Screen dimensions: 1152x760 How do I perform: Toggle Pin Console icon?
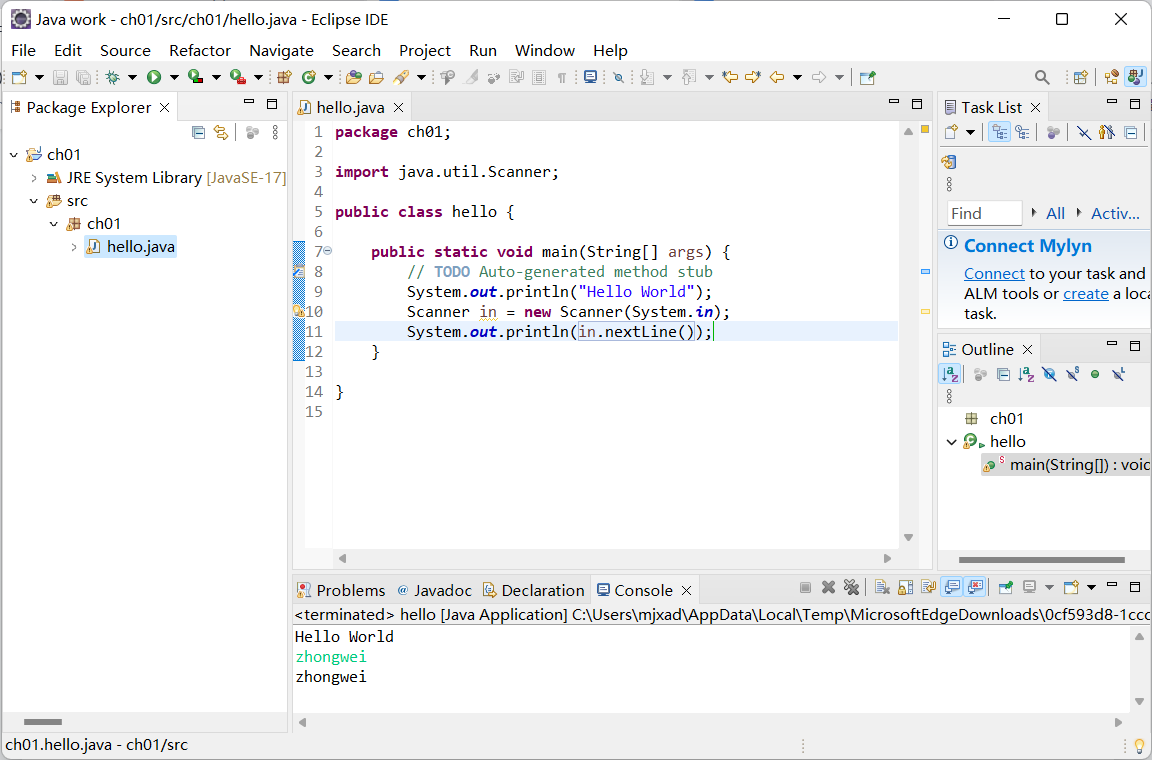click(x=1006, y=587)
